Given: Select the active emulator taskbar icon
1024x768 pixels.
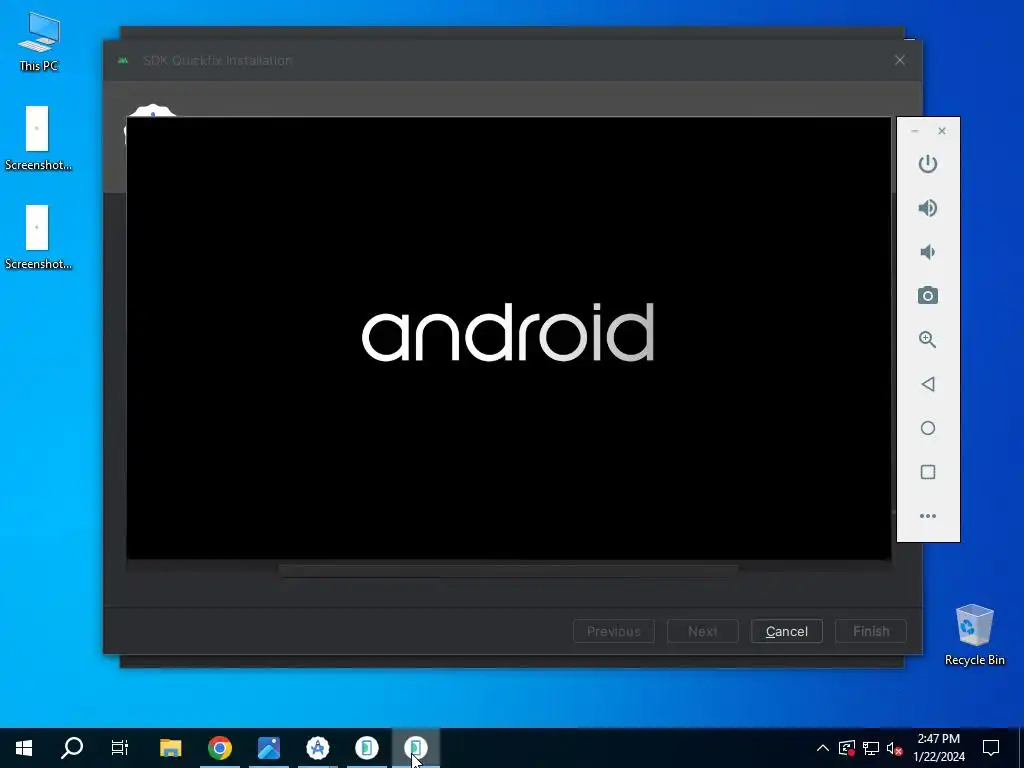Looking at the screenshot, I should 415,748.
